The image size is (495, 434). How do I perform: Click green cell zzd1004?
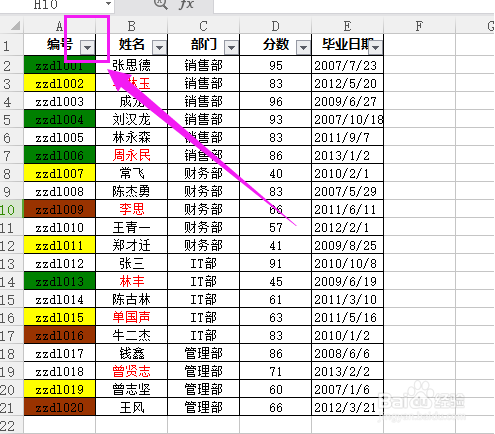(x=60, y=120)
